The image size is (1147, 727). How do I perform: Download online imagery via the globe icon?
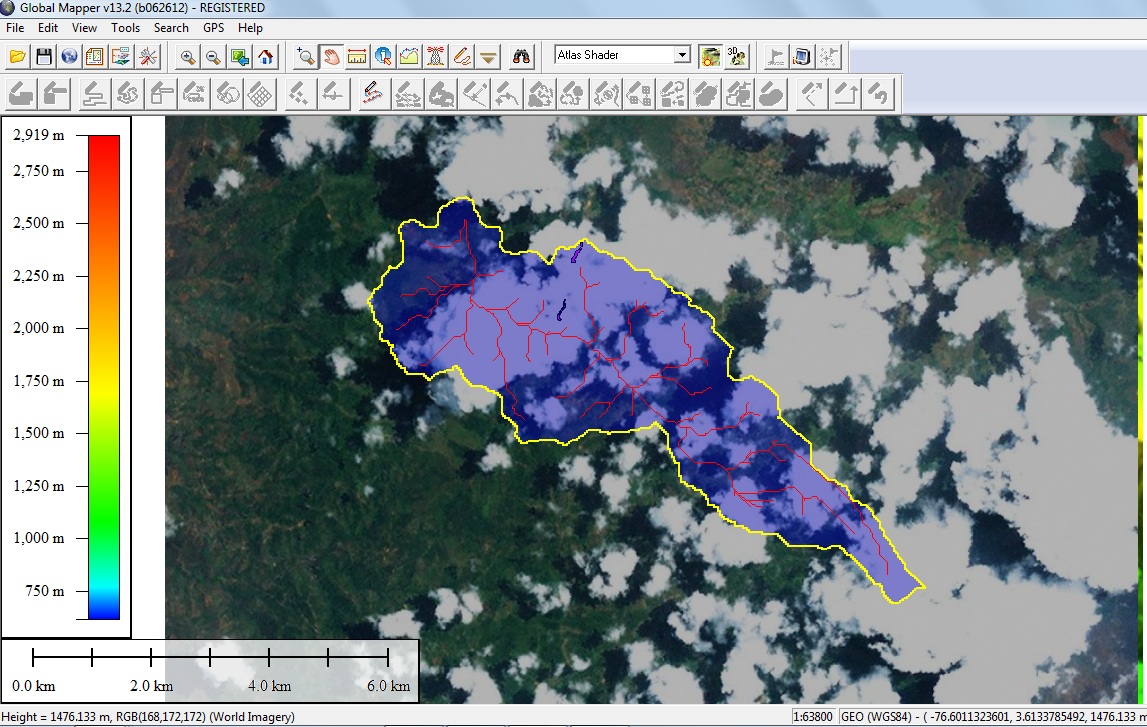click(68, 56)
